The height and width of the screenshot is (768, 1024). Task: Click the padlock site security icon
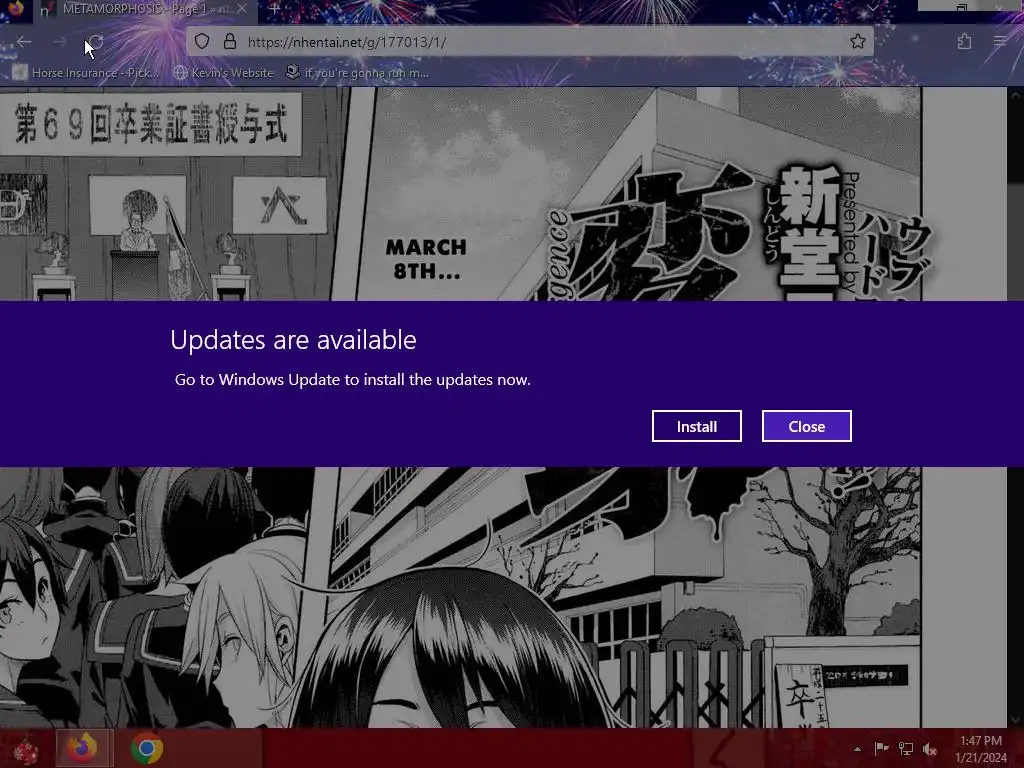click(x=229, y=42)
